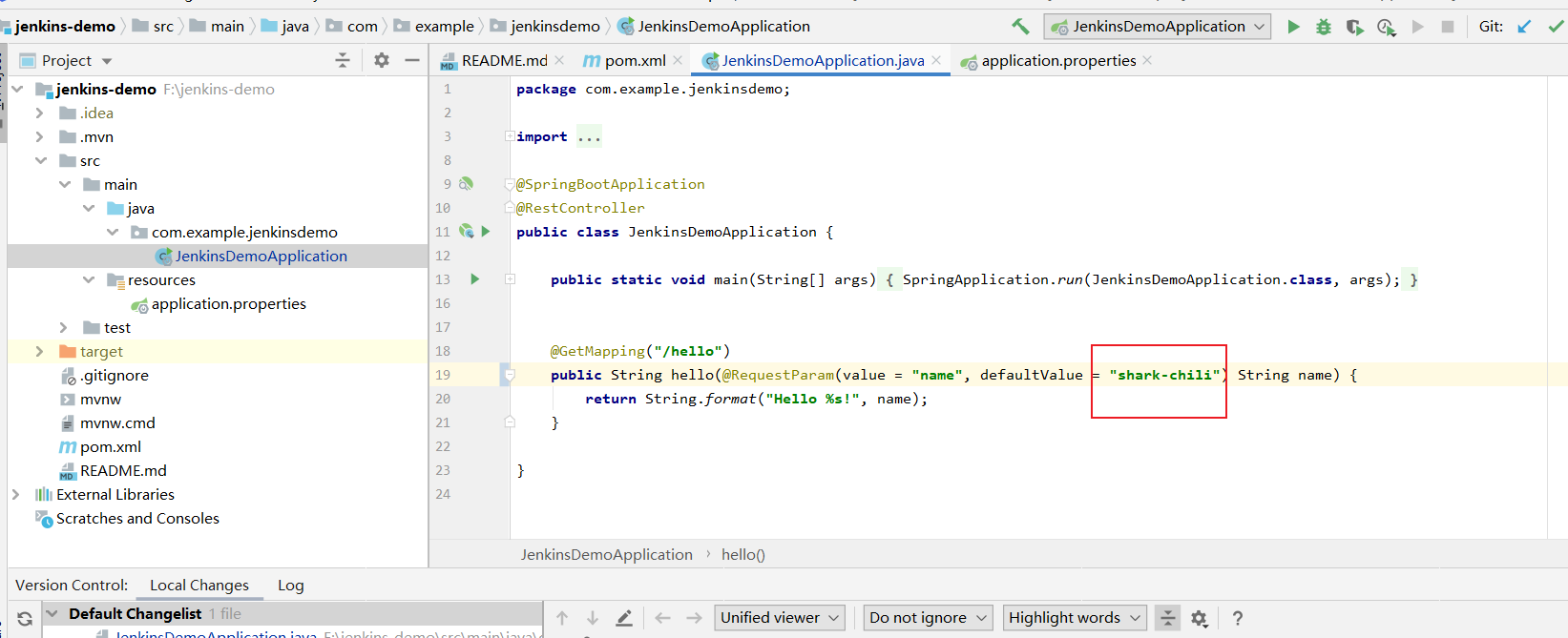This screenshot has width=1568, height=638.
Task: Collapse the Default Changelist node
Action: pos(52,613)
